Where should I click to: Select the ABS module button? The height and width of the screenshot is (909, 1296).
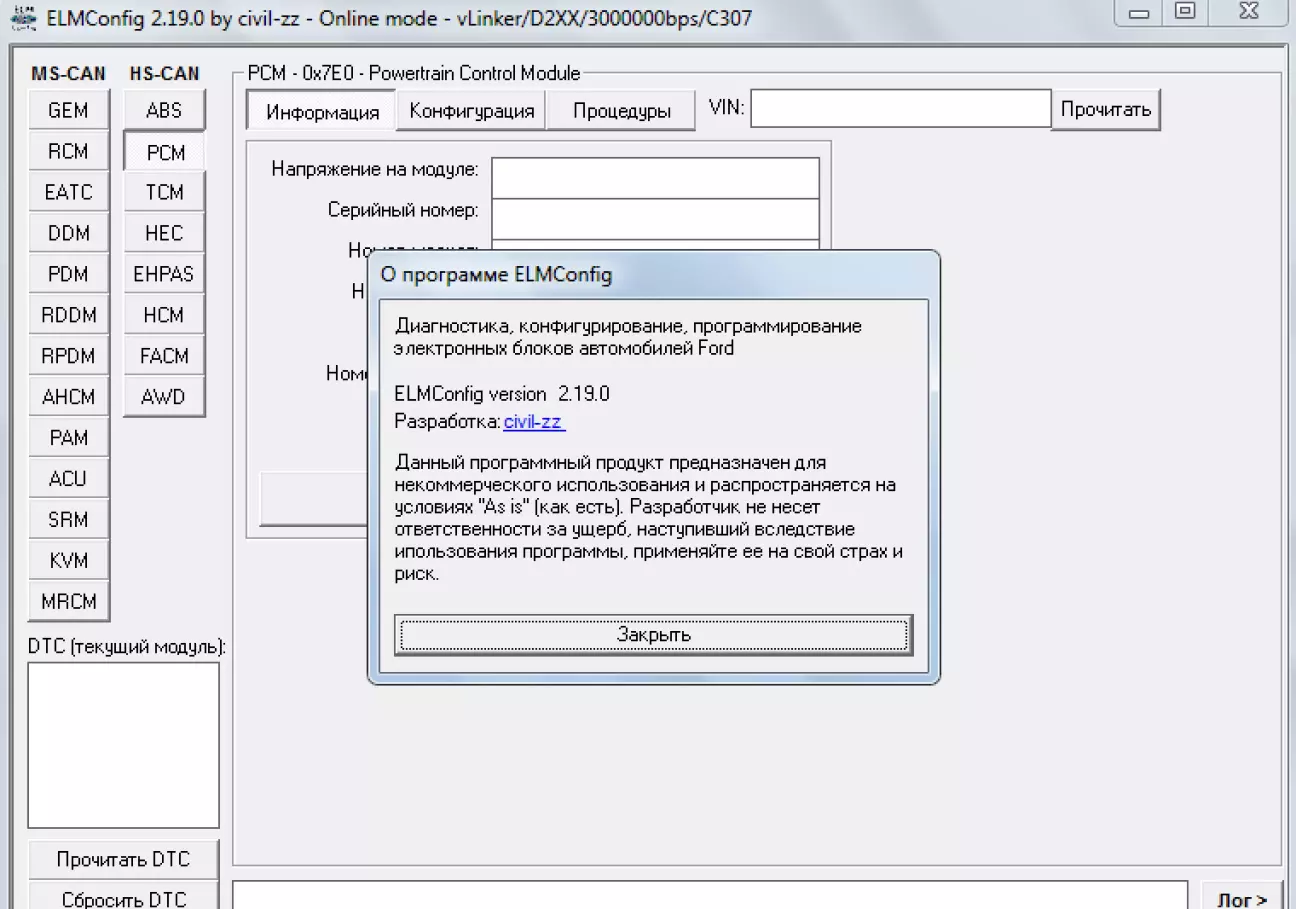(x=164, y=111)
